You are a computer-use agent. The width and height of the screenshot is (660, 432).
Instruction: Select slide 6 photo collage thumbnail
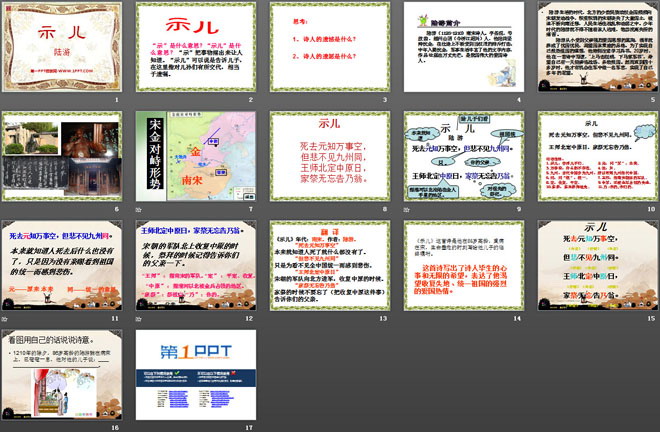pos(62,156)
